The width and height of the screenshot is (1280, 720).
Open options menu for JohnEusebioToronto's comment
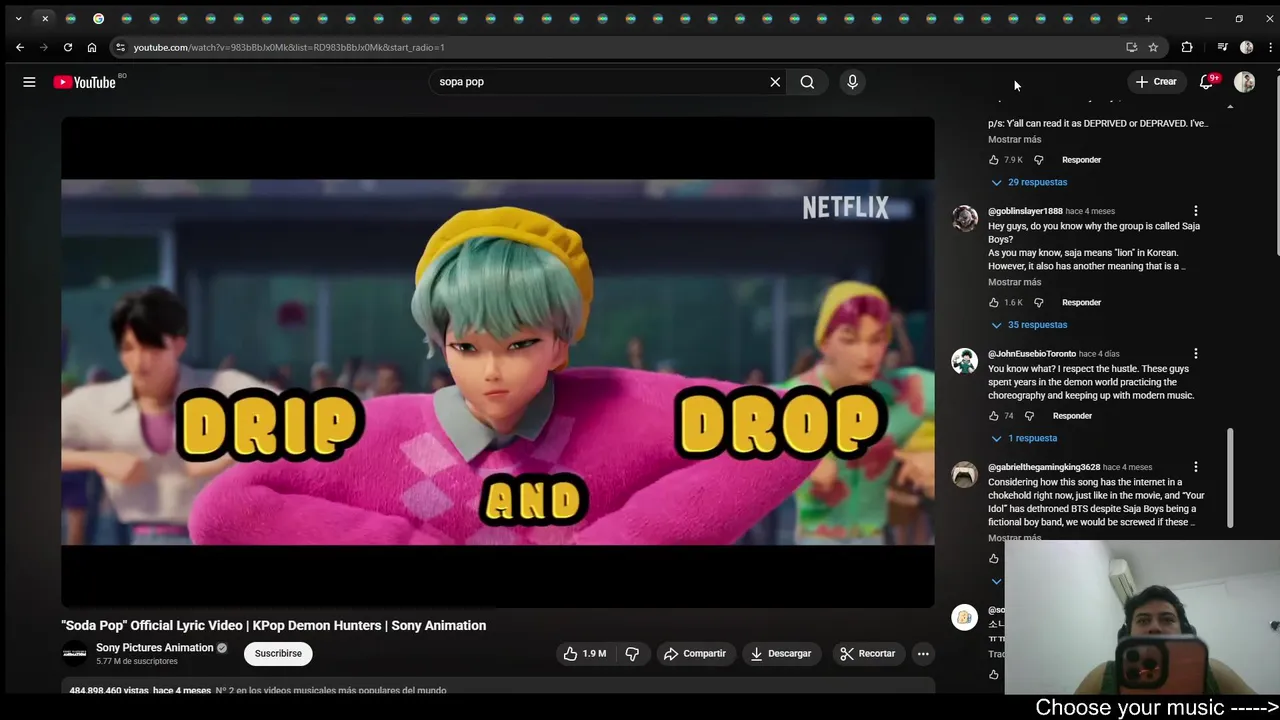tap(1195, 354)
